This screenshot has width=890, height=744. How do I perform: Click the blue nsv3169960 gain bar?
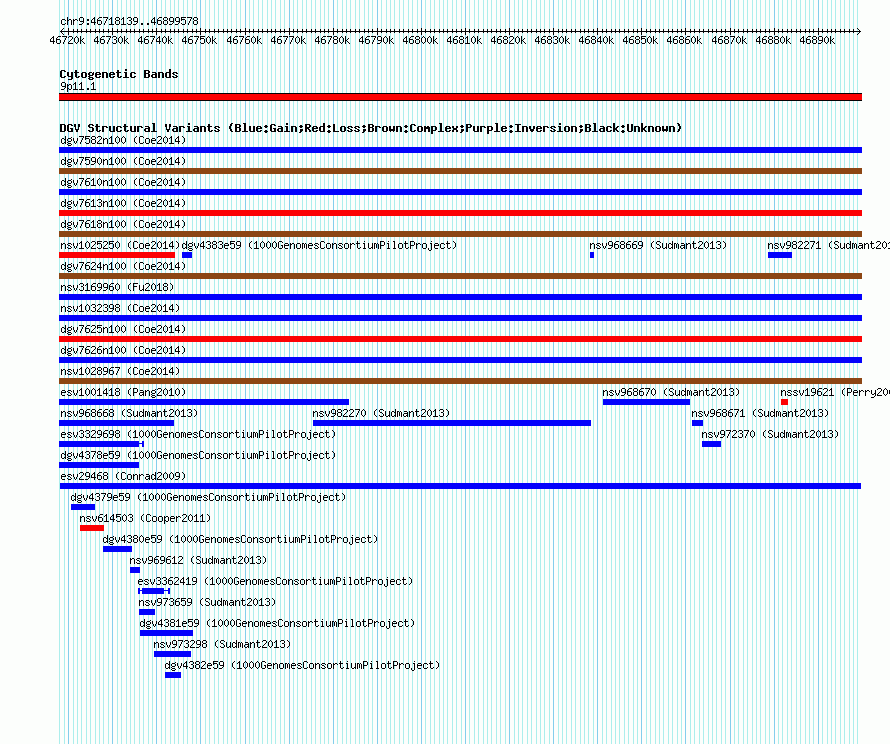pyautogui.click(x=460, y=297)
